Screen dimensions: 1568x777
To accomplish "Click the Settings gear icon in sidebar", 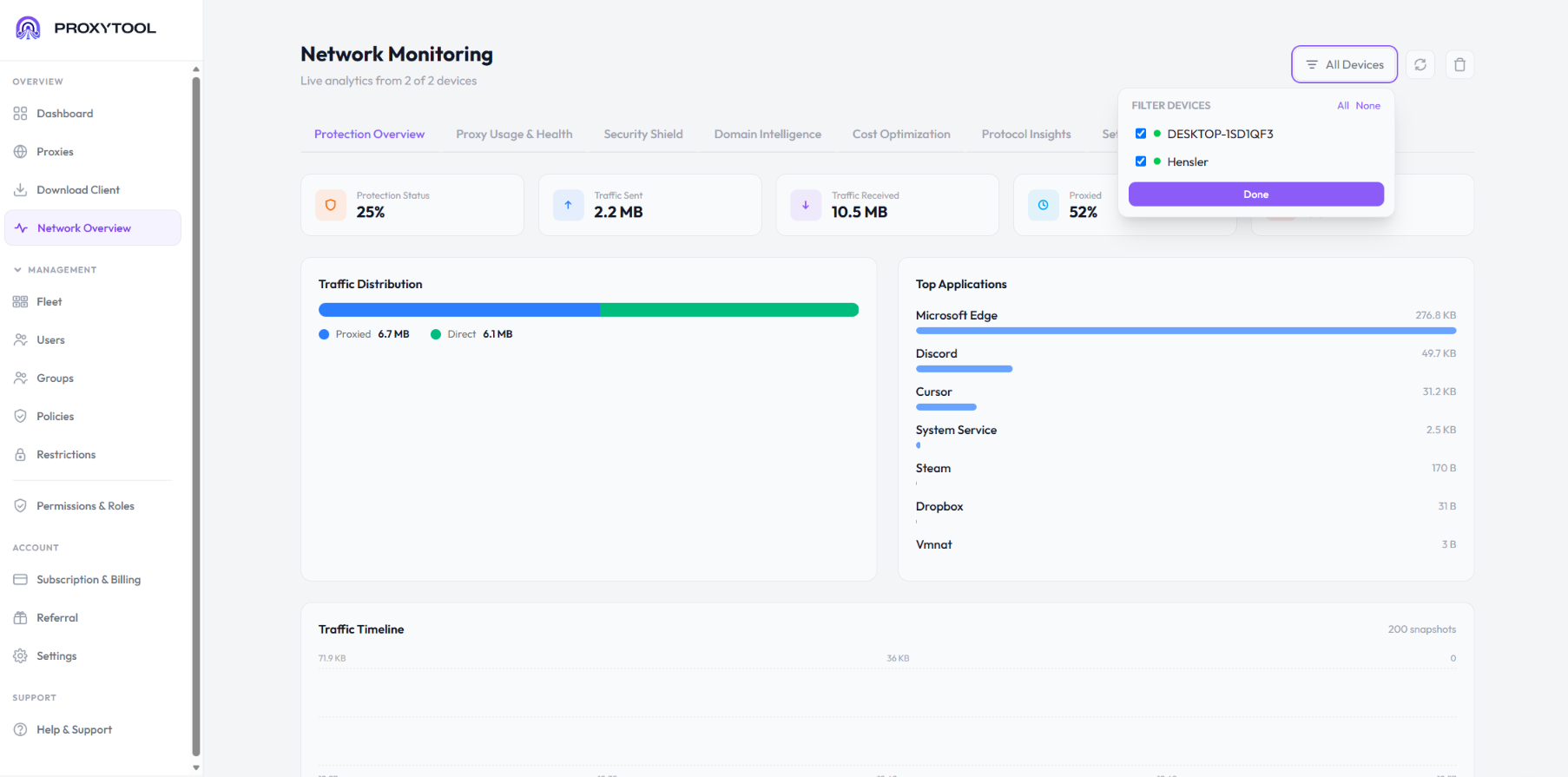I will click(20, 656).
